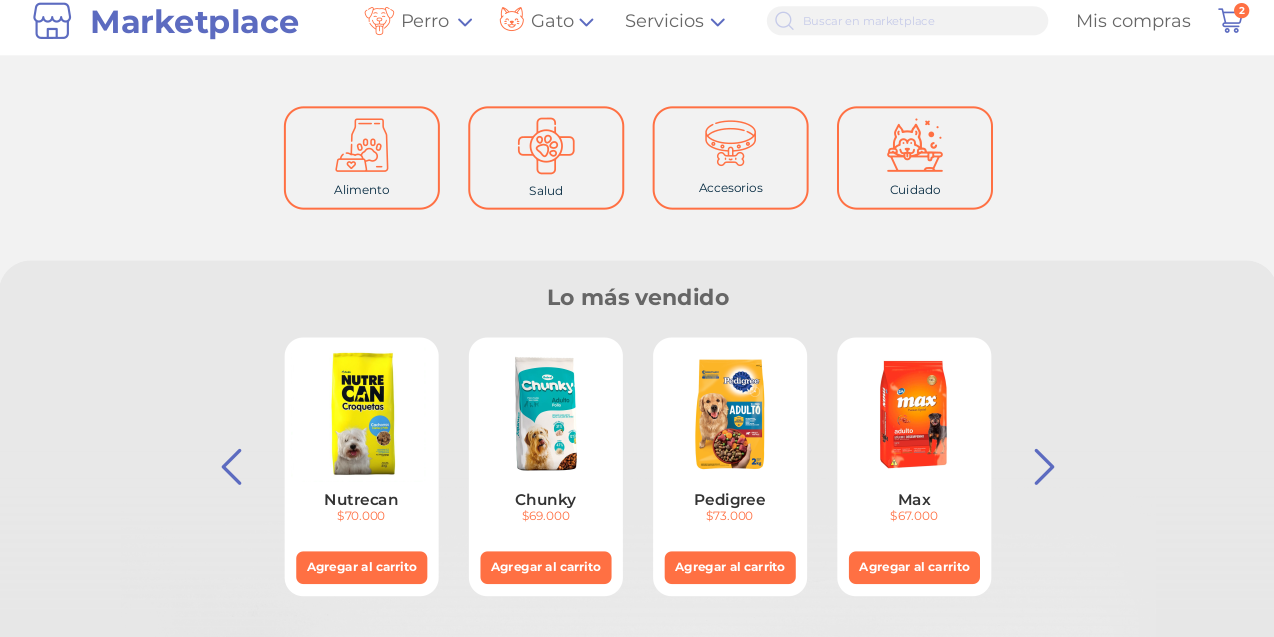Add Max to the cart
Image resolution: width=1274 pixels, height=637 pixels.
[x=914, y=567]
